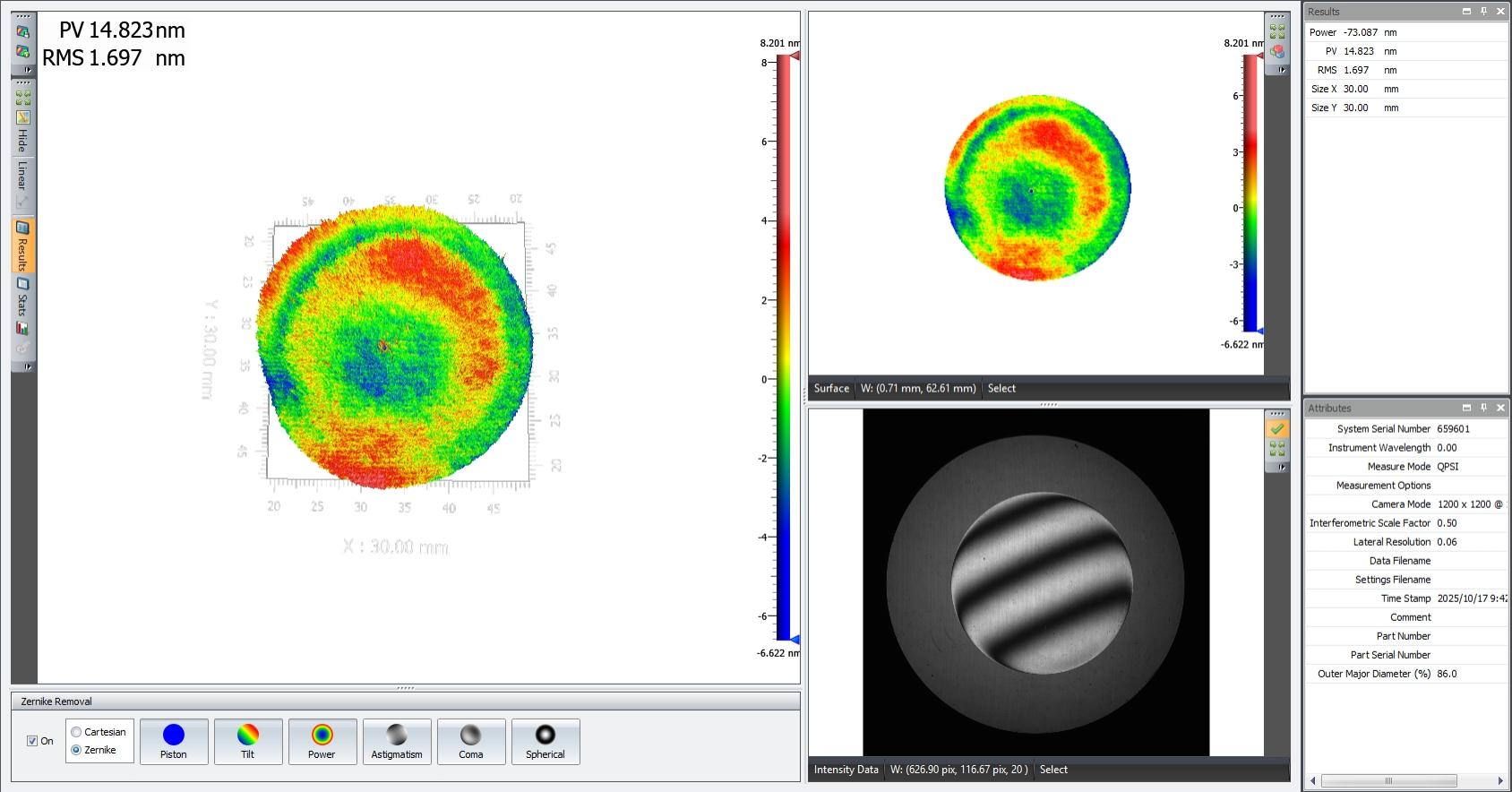Click the Piston removal icon button
1512x792 pixels.
[174, 741]
